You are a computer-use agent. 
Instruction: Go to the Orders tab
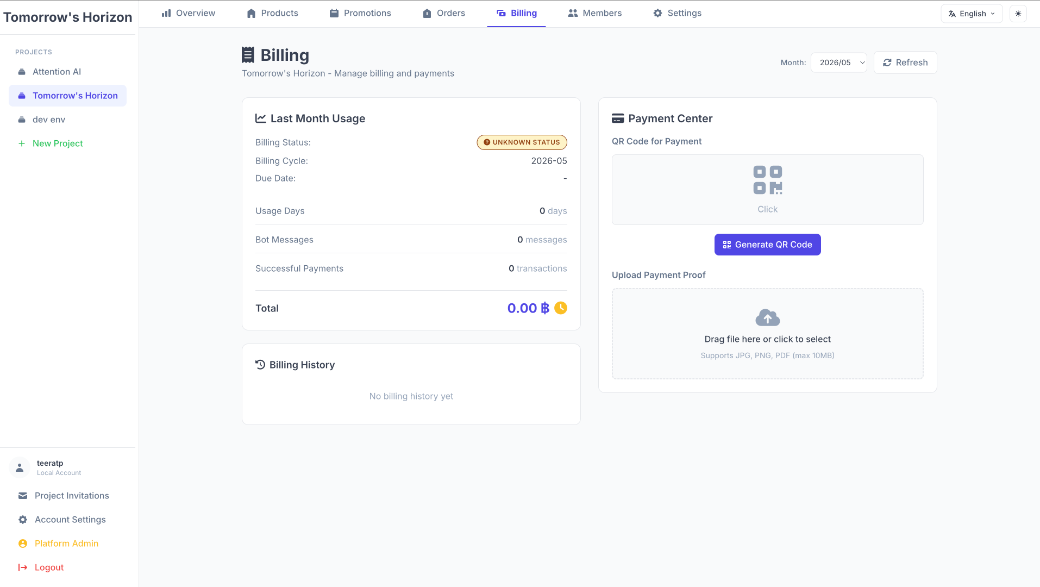[444, 13]
